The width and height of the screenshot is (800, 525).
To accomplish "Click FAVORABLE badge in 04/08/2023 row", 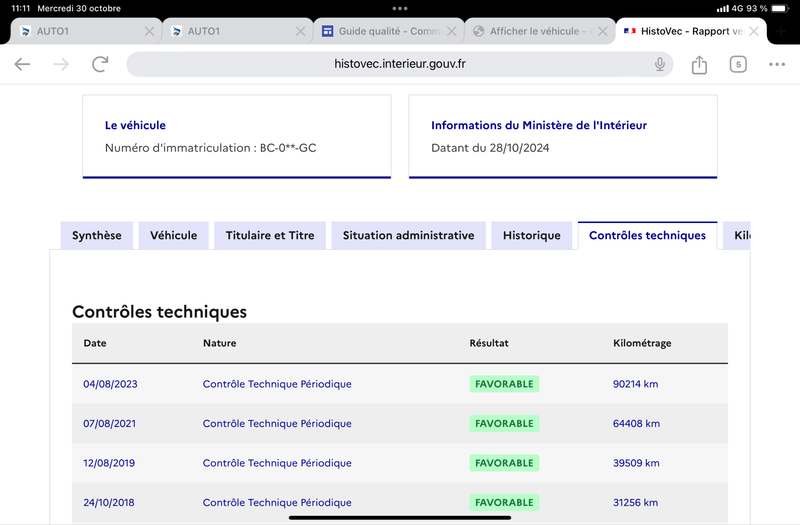I will [504, 384].
